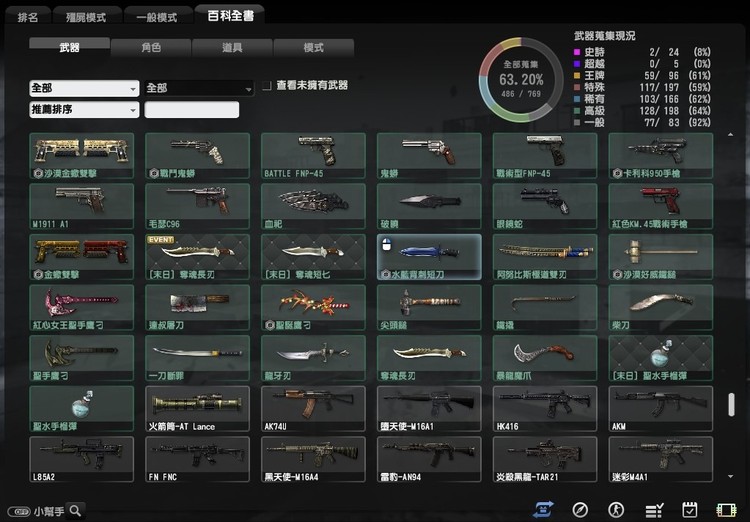Viewport: 750px width, 522px height.
Task: Select the 阿努比斯權道雙刃 card
Action: tap(545, 257)
